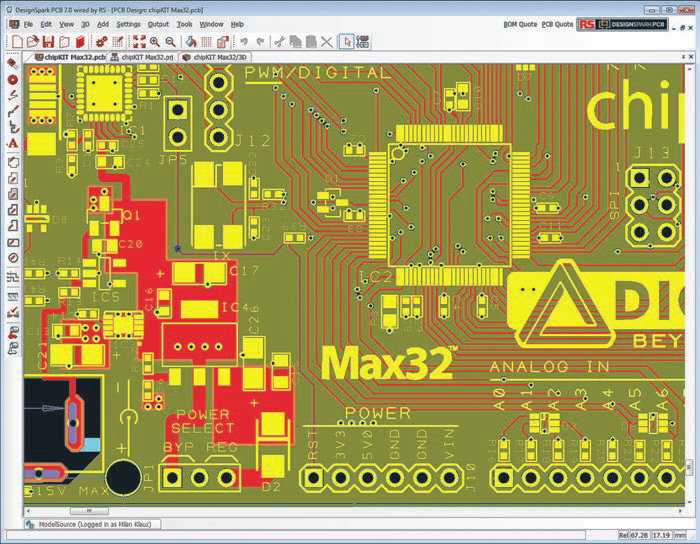Screen dimensions: 700x544
Task: Click the horizontal scrollbar left arrow
Action: pos(28,511)
